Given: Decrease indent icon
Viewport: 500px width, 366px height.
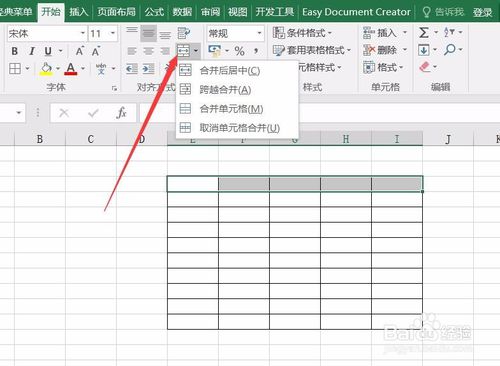Looking at the screenshot, I should (x=132, y=69).
